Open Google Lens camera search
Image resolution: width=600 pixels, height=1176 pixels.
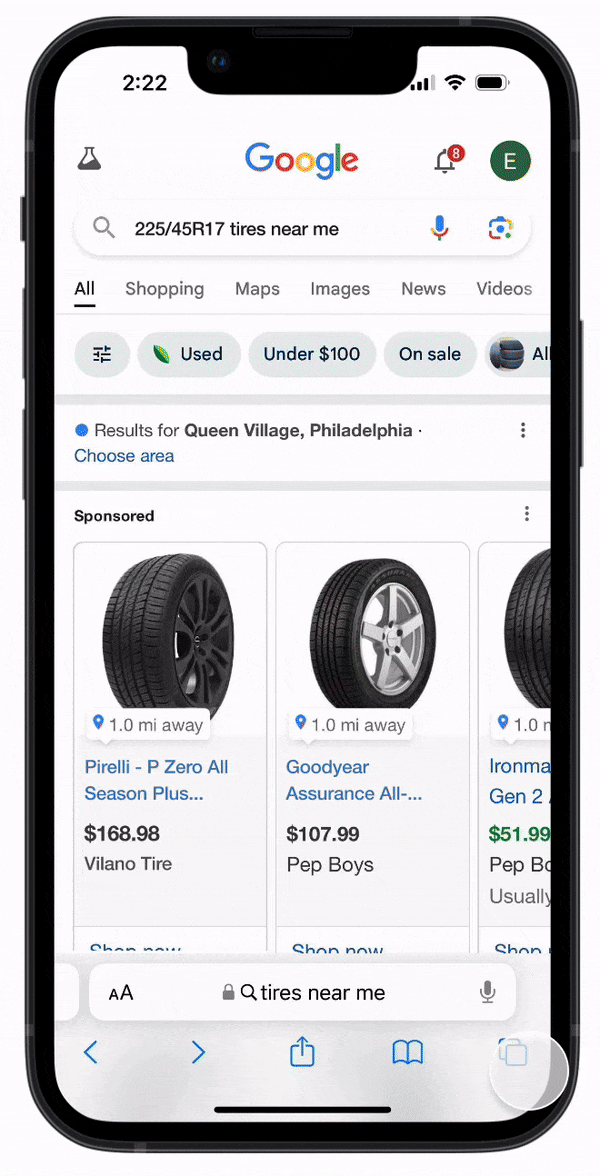pyautogui.click(x=500, y=228)
